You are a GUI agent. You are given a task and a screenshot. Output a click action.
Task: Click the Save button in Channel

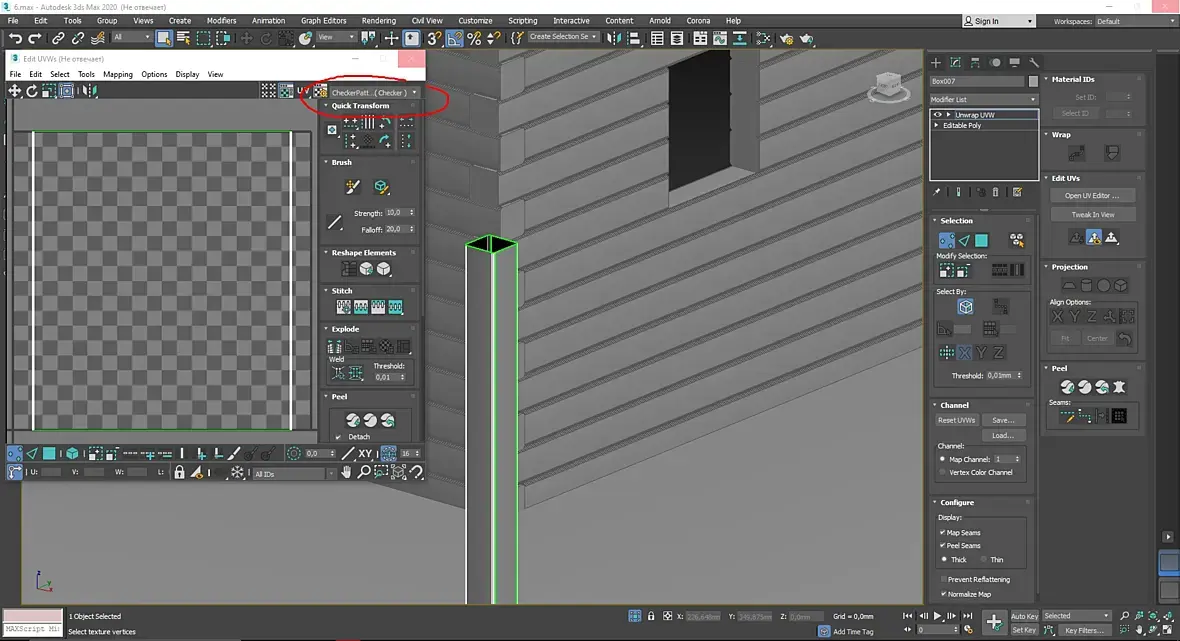[x=1002, y=420]
